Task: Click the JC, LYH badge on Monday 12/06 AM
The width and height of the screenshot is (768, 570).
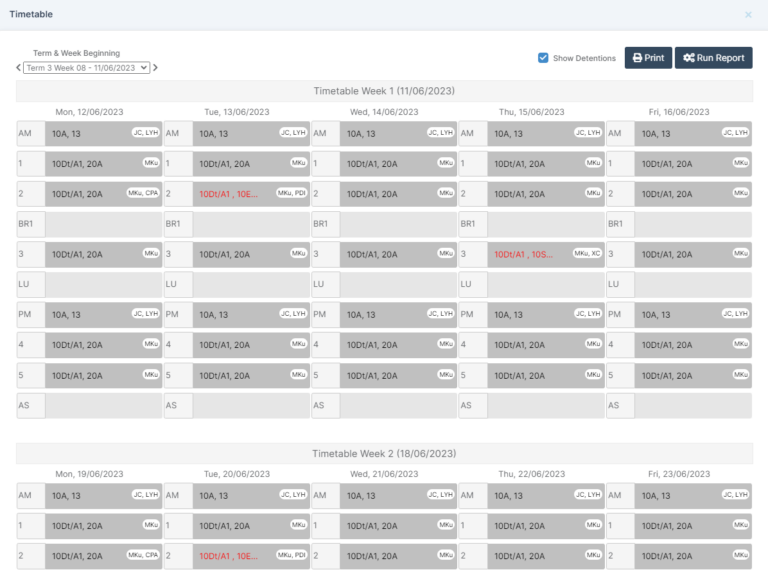Action: click(x=145, y=132)
